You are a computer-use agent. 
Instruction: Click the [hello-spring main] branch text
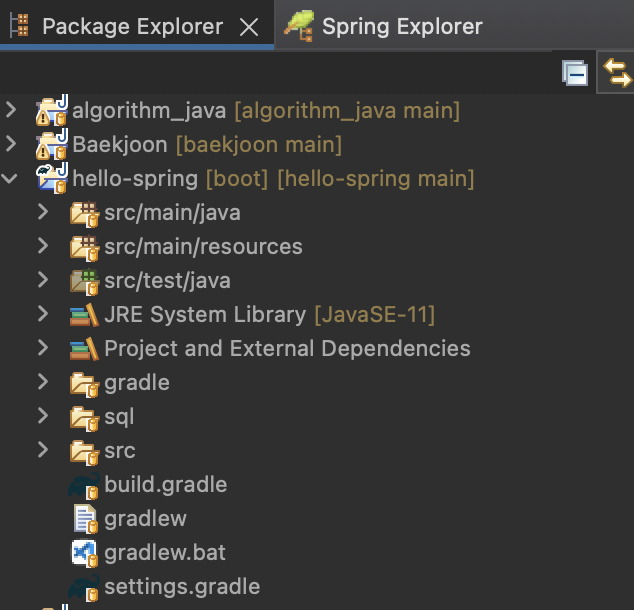point(376,179)
